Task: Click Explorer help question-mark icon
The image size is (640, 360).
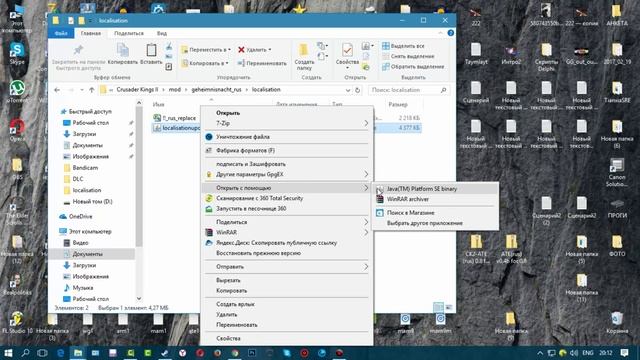Action: pos(451,33)
